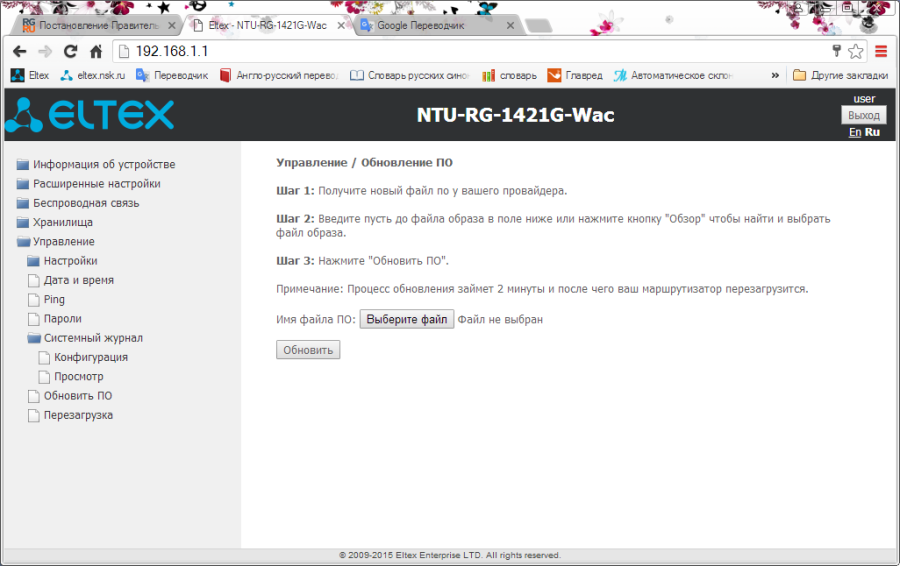Open the browser home page icon
Screen dimensions: 900x566
point(96,52)
